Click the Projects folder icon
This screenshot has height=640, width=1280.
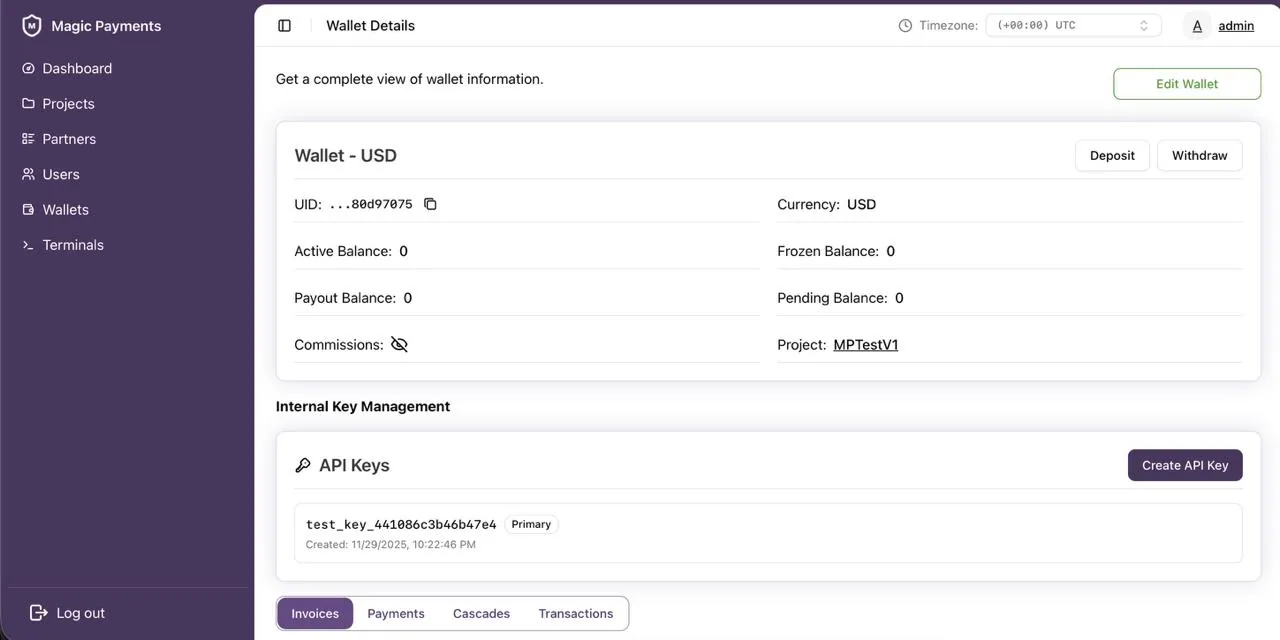pyautogui.click(x=28, y=104)
